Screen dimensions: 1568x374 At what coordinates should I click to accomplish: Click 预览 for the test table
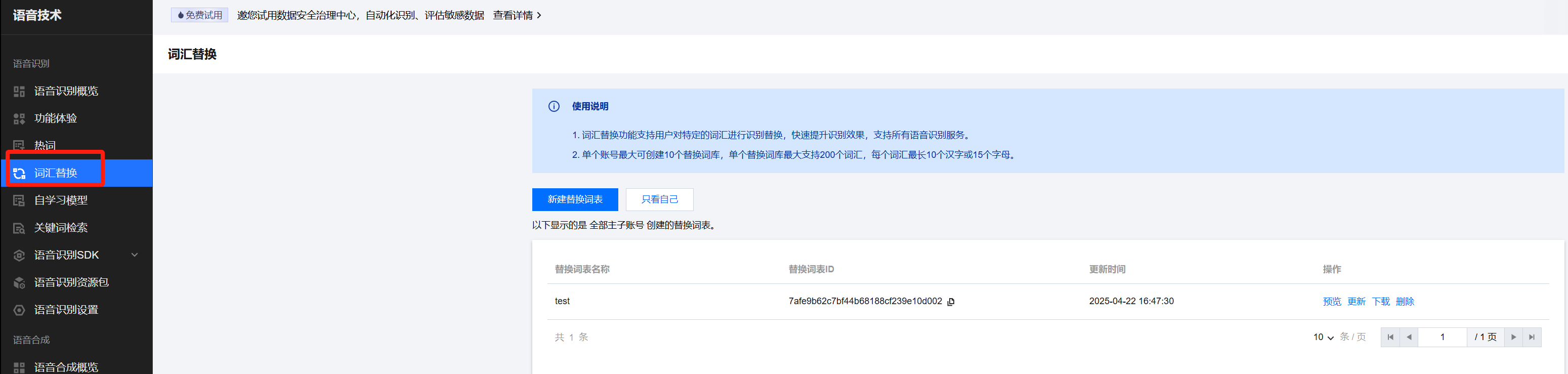1332,302
